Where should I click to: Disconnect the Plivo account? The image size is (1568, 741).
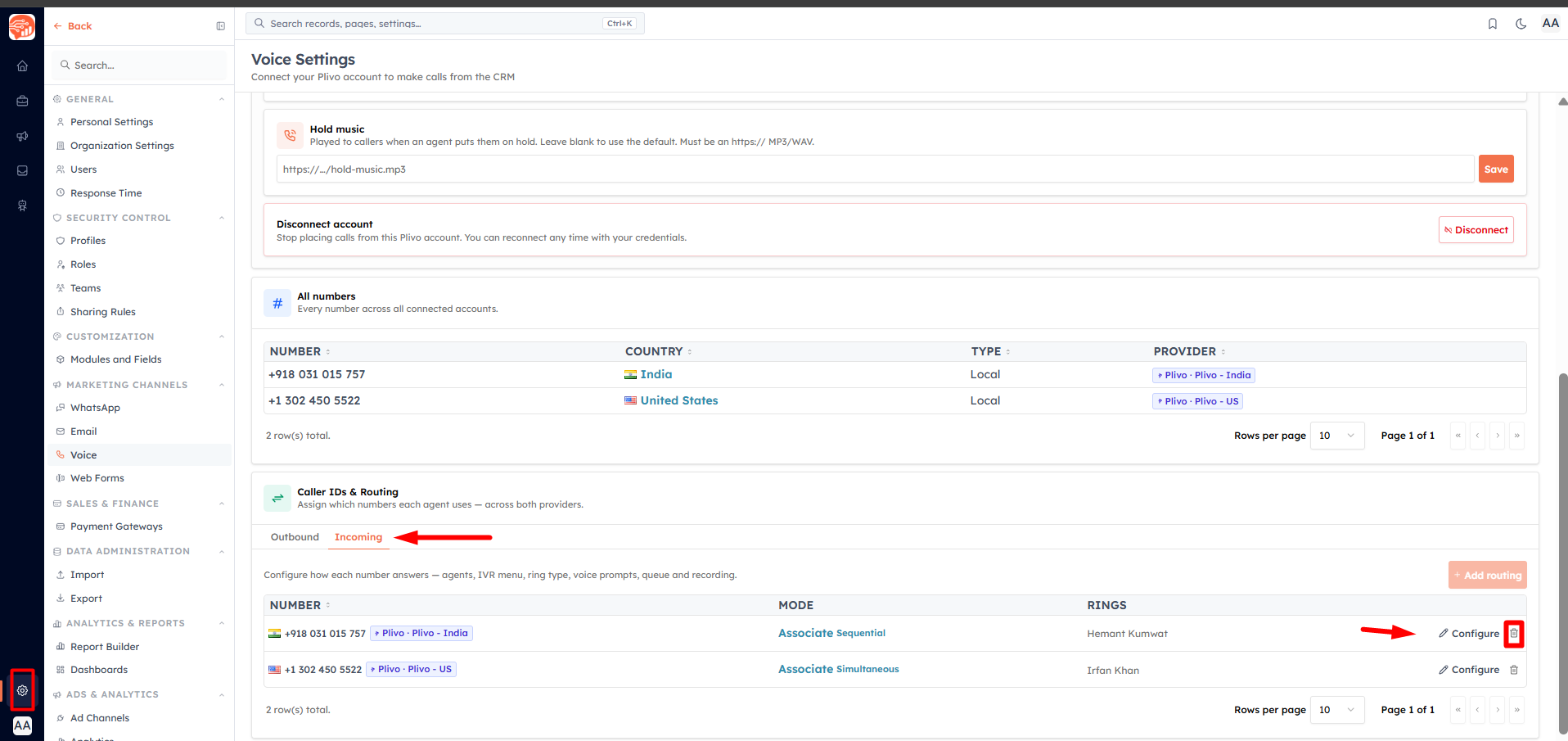point(1476,230)
